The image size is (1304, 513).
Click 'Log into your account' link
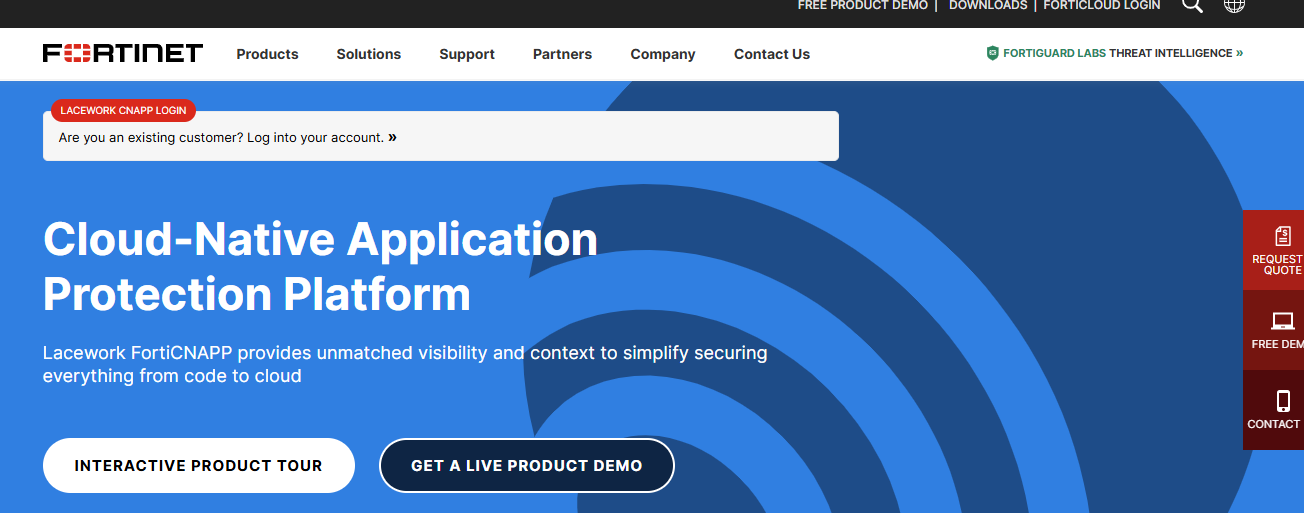point(322,137)
